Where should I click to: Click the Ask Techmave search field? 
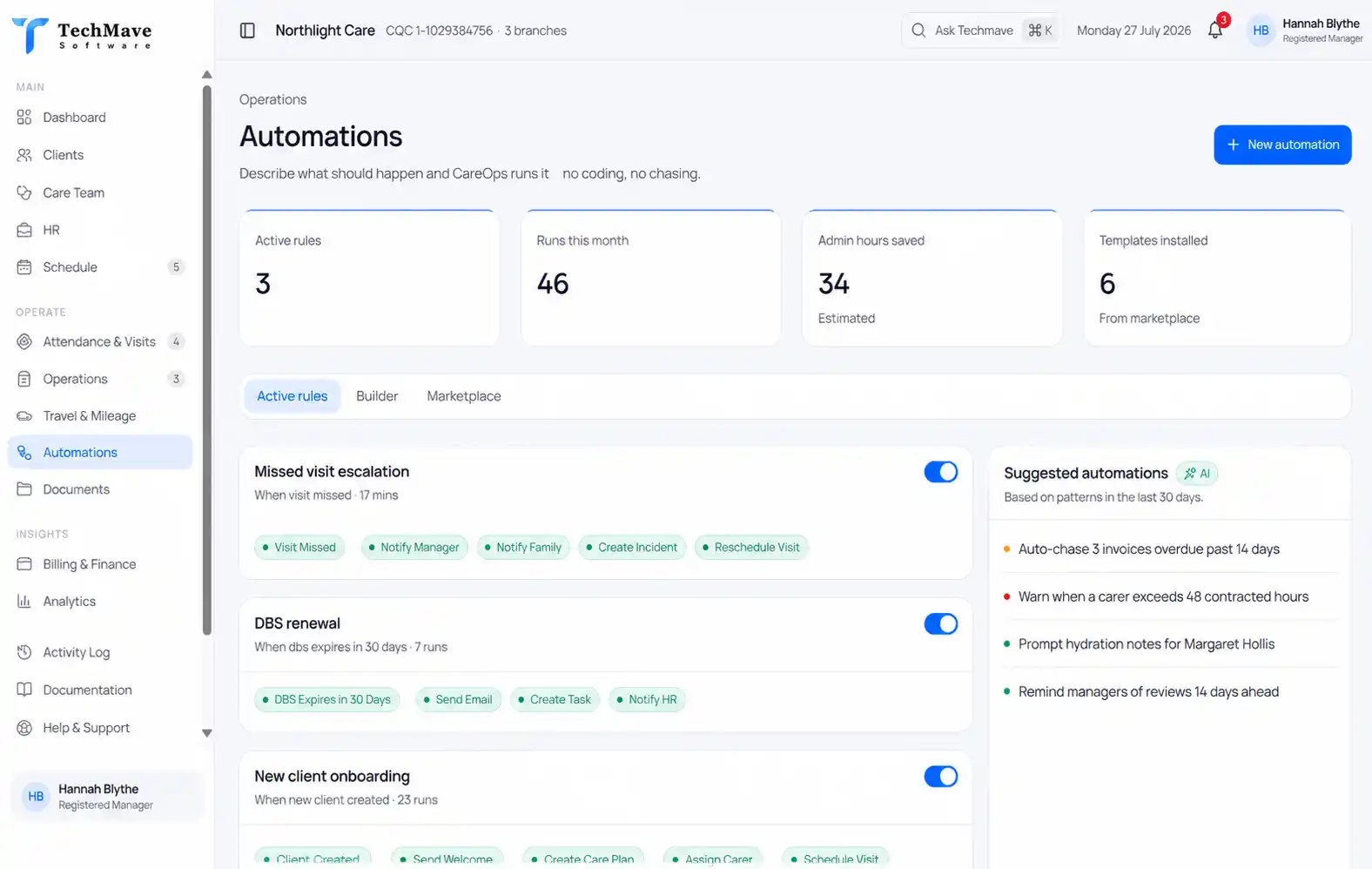coord(980,30)
